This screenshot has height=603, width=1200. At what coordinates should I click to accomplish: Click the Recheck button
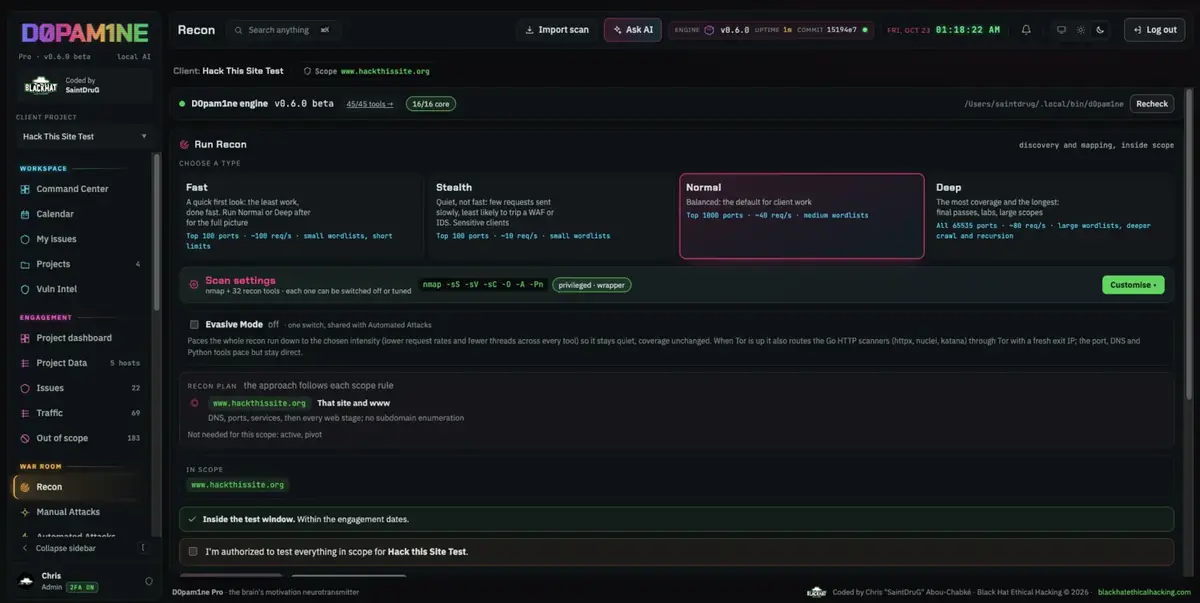(1152, 103)
